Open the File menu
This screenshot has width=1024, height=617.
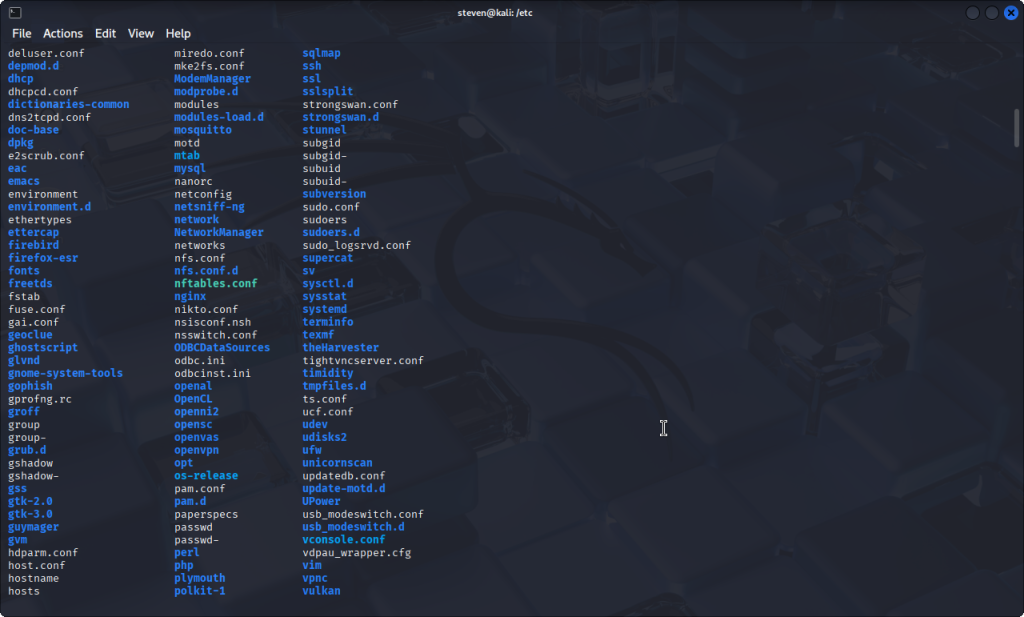point(22,33)
